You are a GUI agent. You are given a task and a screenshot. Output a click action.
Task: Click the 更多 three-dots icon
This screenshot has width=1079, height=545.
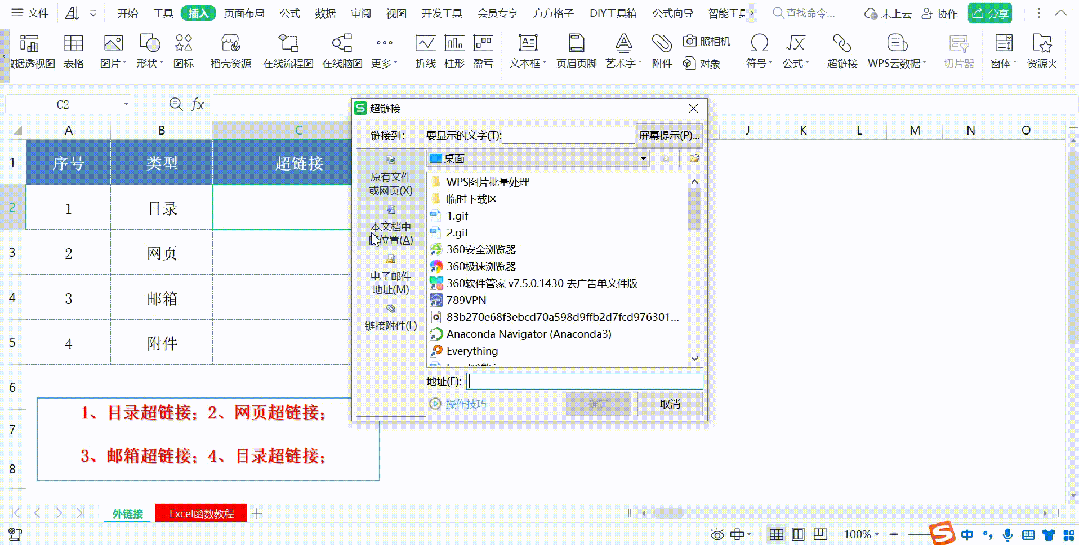pyautogui.click(x=385, y=43)
